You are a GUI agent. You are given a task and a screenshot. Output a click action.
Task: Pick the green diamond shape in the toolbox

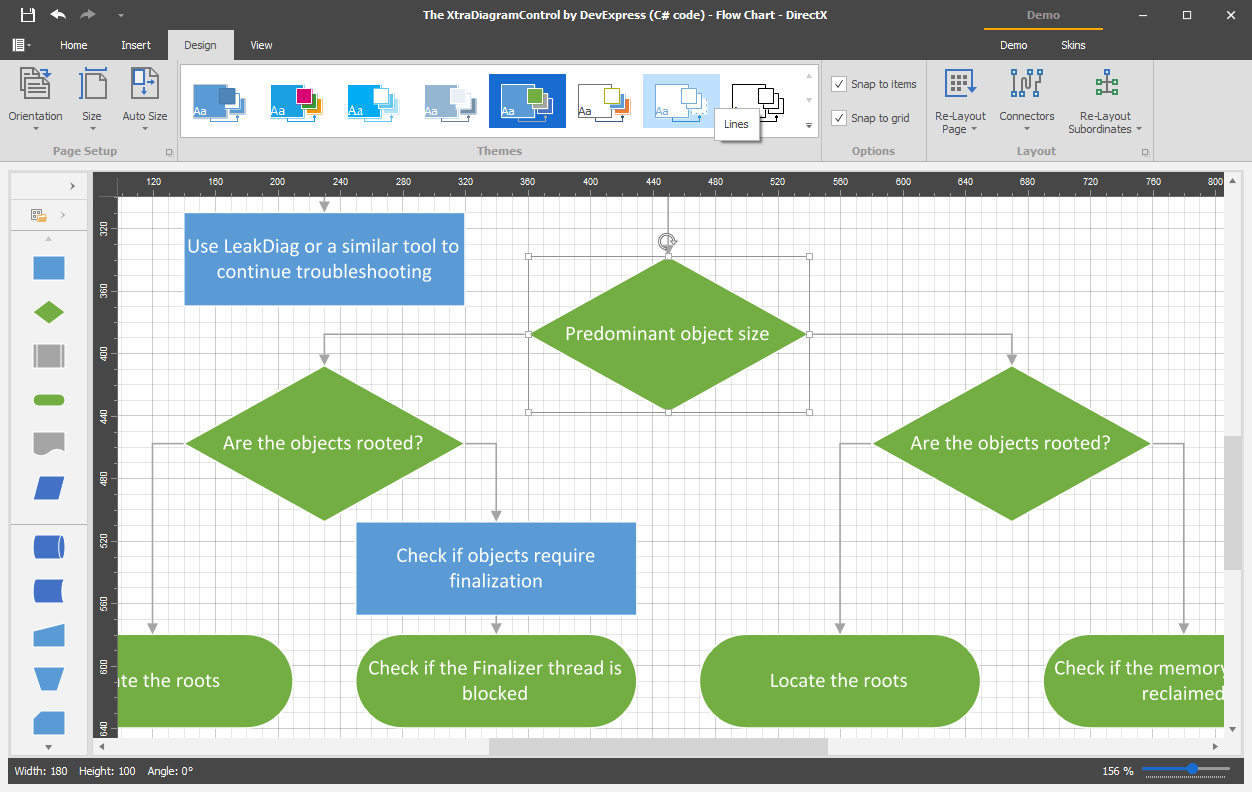(x=49, y=312)
